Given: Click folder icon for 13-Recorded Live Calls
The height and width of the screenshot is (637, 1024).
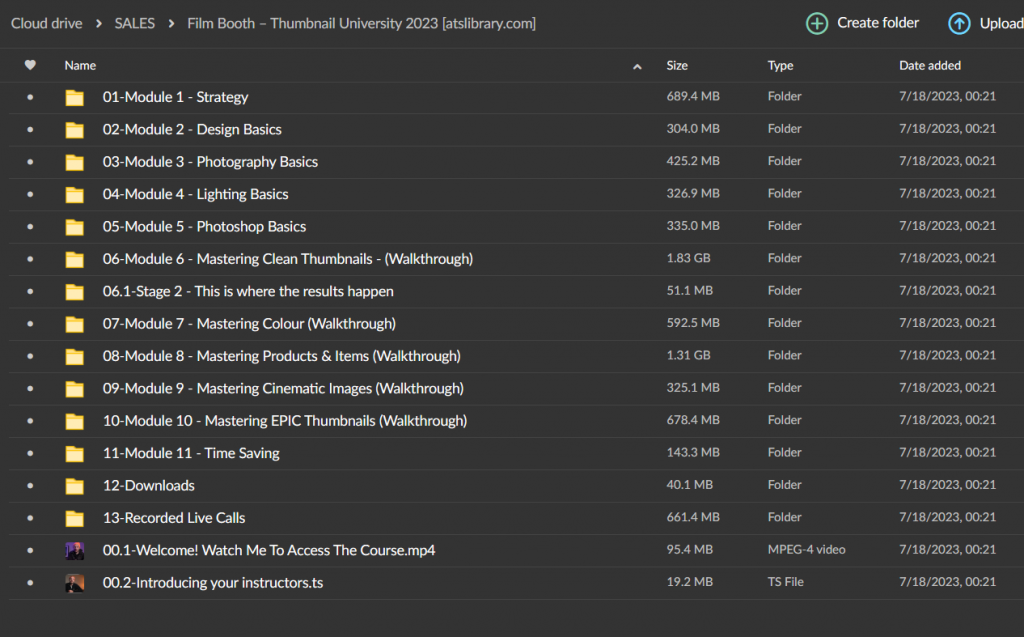Looking at the screenshot, I should [x=75, y=518].
